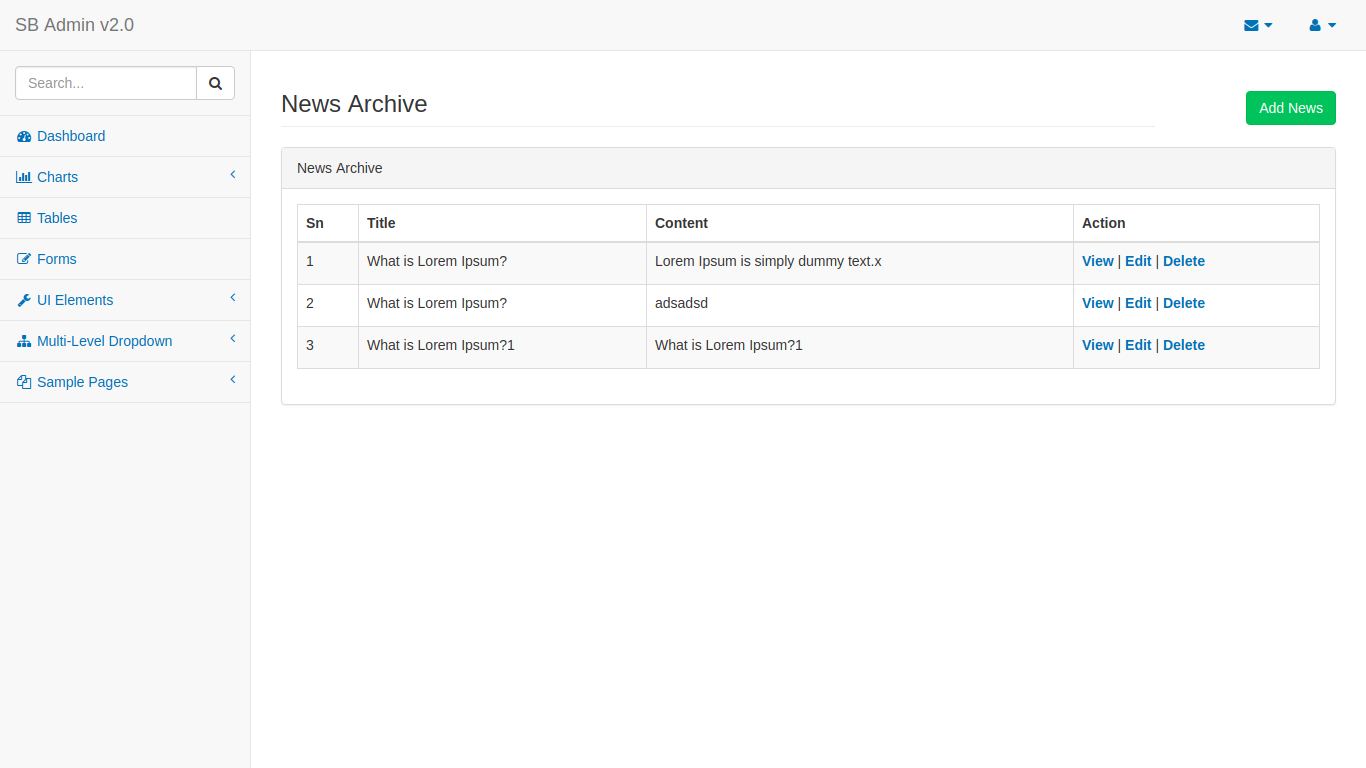
Task: Open the envelope messages icon in the header
Action: 1251,25
